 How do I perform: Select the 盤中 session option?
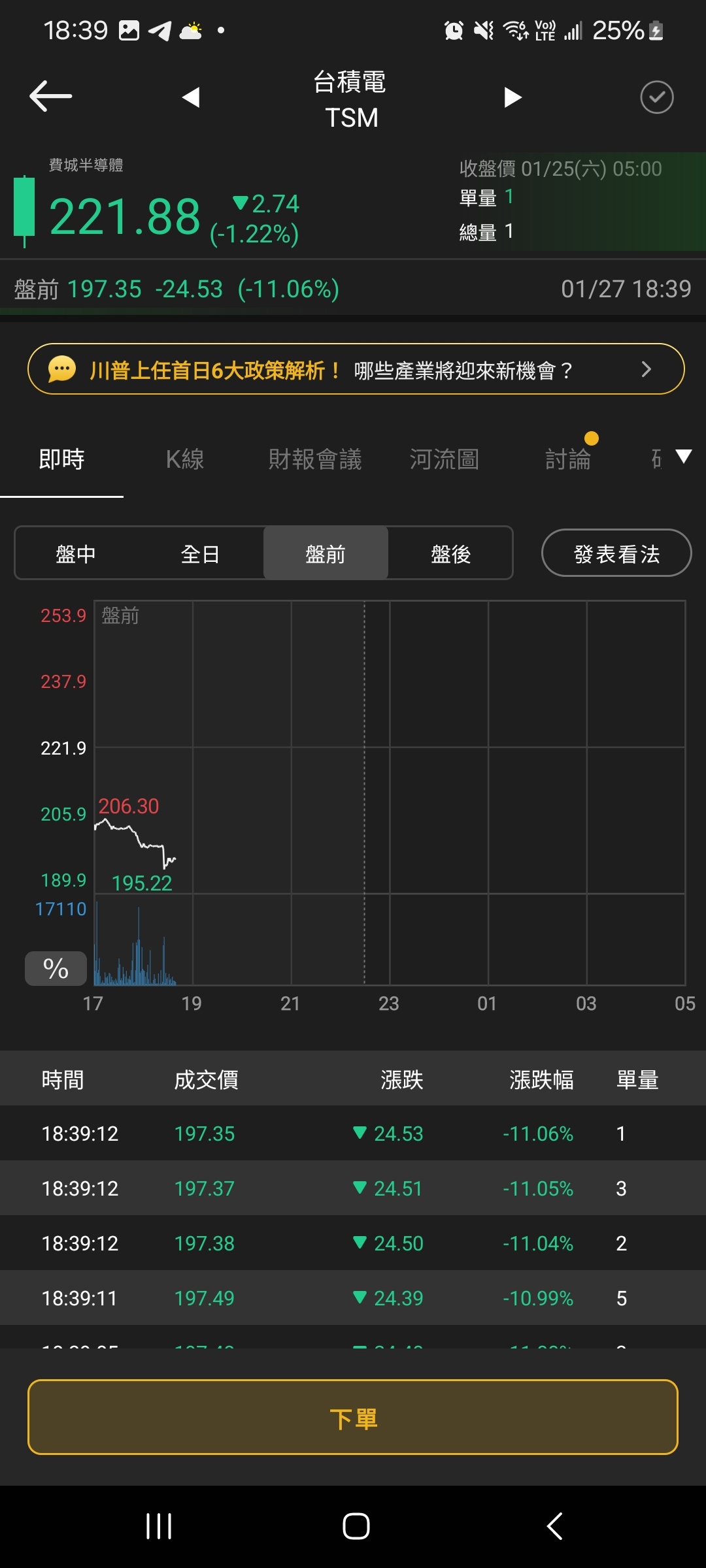click(x=76, y=554)
